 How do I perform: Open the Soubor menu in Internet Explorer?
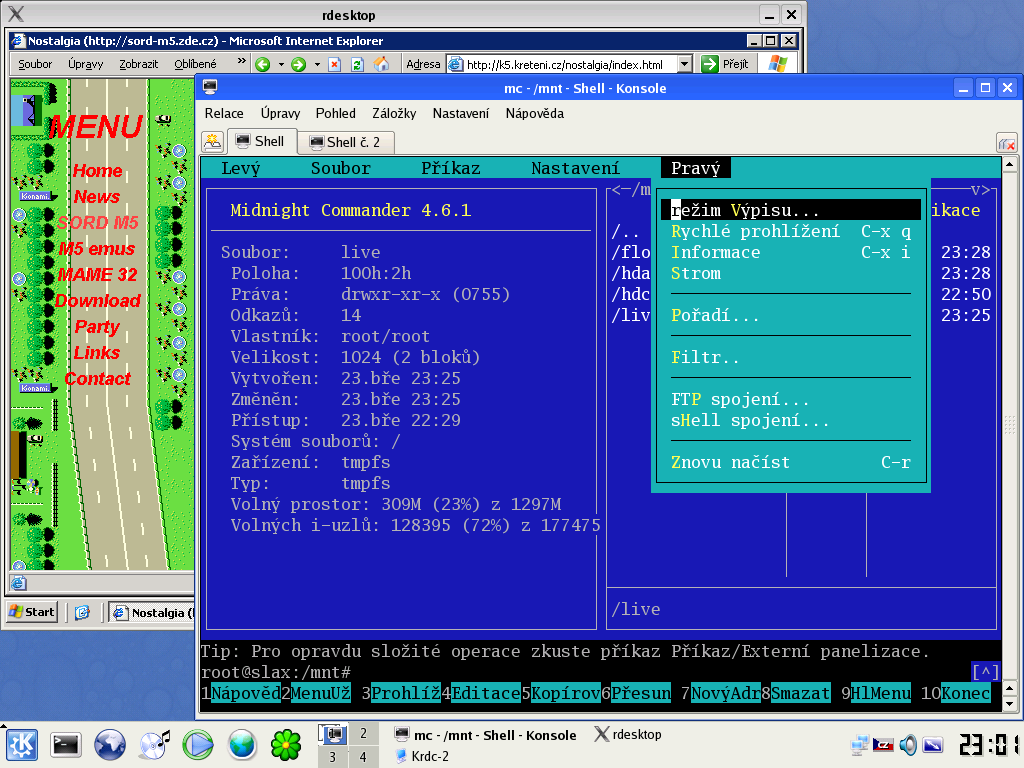tap(35, 64)
